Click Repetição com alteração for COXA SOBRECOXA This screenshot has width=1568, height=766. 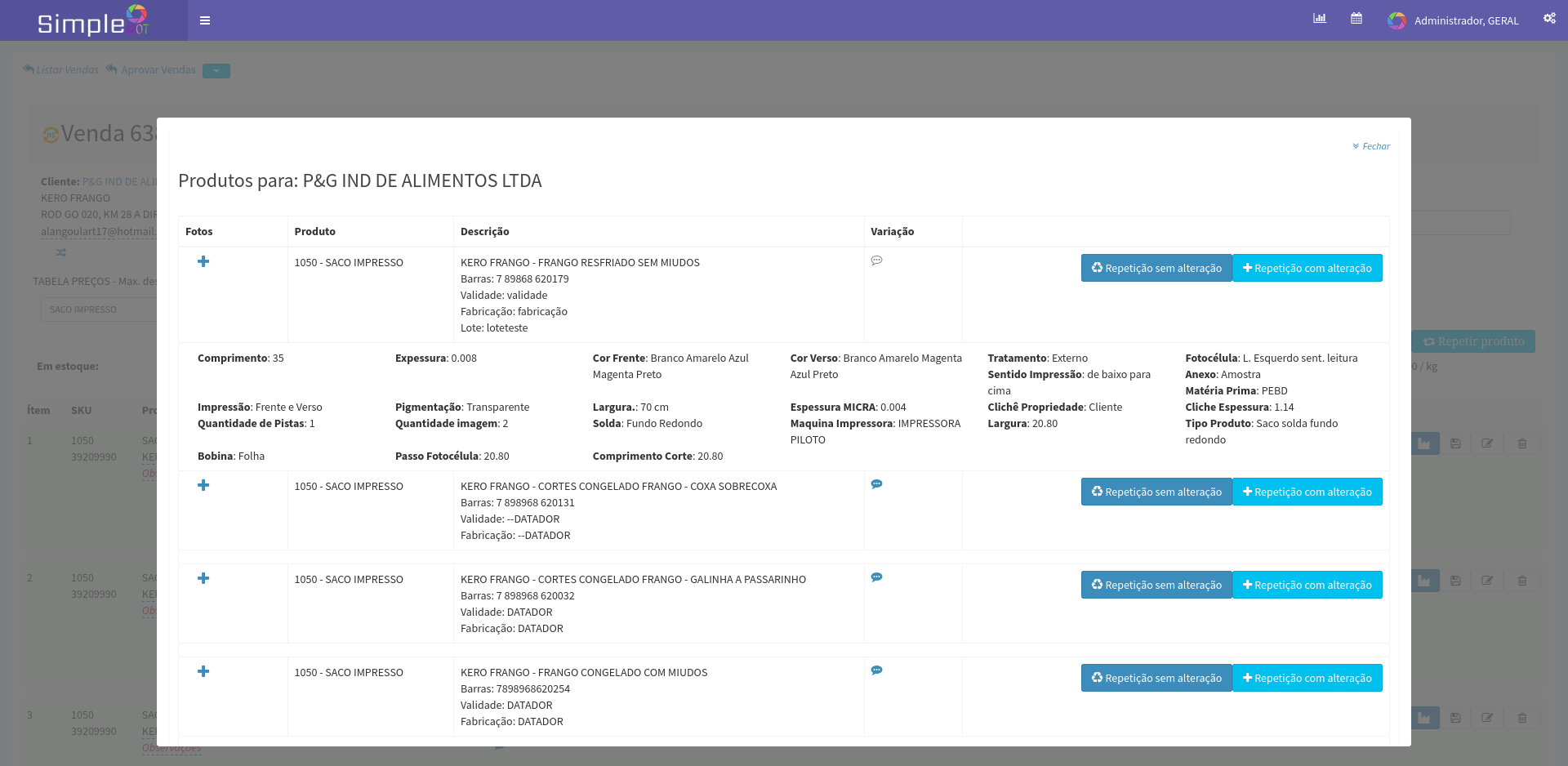(x=1307, y=492)
